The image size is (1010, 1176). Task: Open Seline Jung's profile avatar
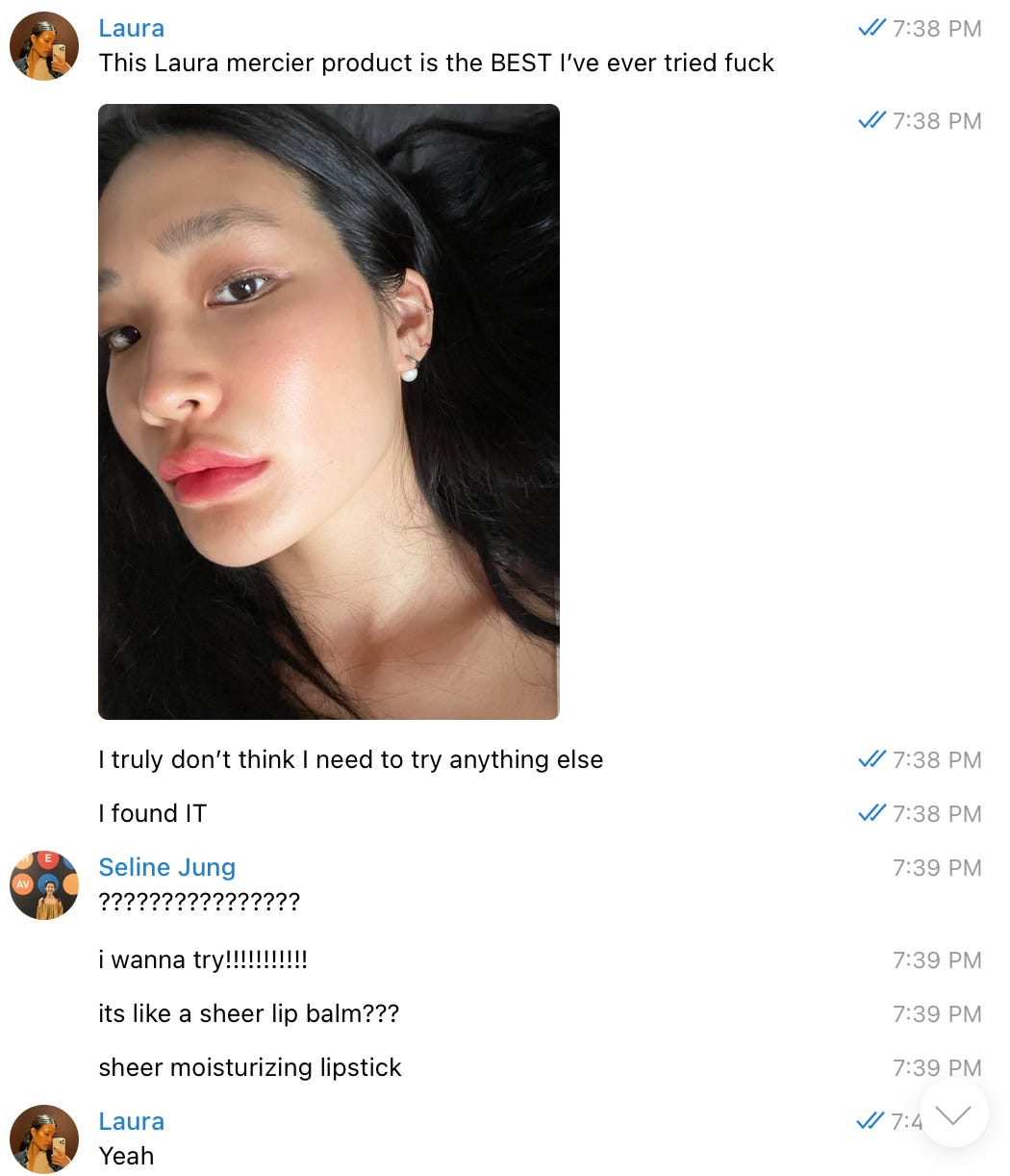pyautogui.click(x=44, y=885)
